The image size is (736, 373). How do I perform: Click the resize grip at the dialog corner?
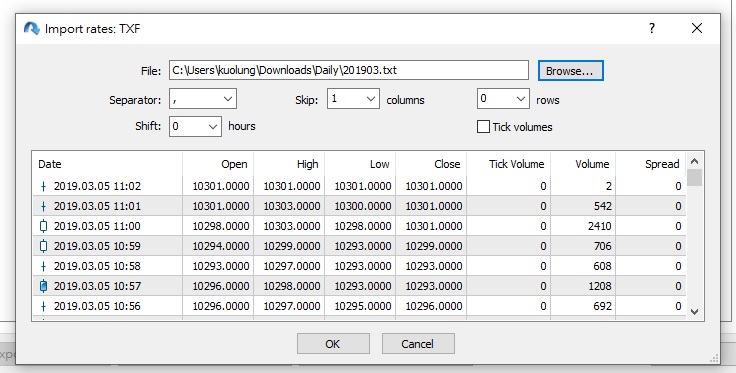pos(714,359)
